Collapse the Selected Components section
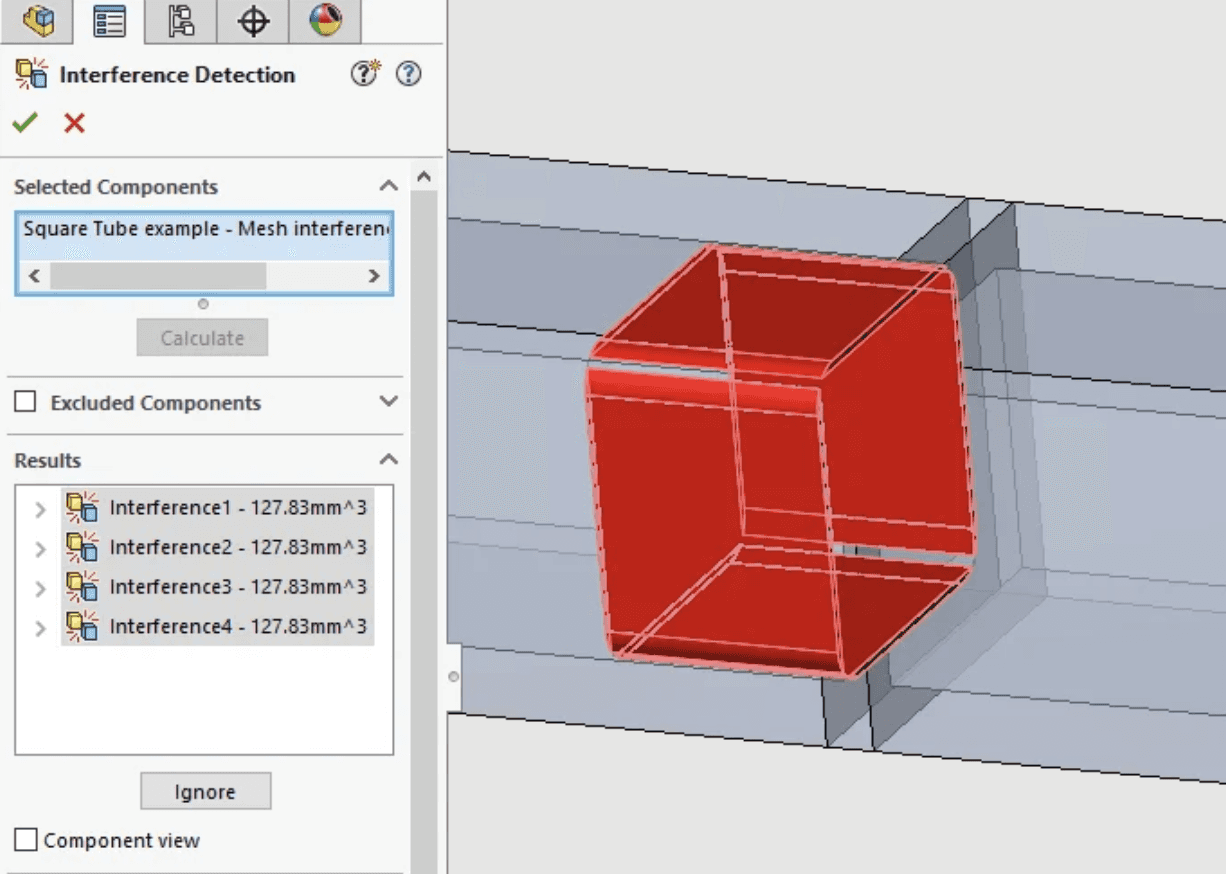 [x=388, y=186]
